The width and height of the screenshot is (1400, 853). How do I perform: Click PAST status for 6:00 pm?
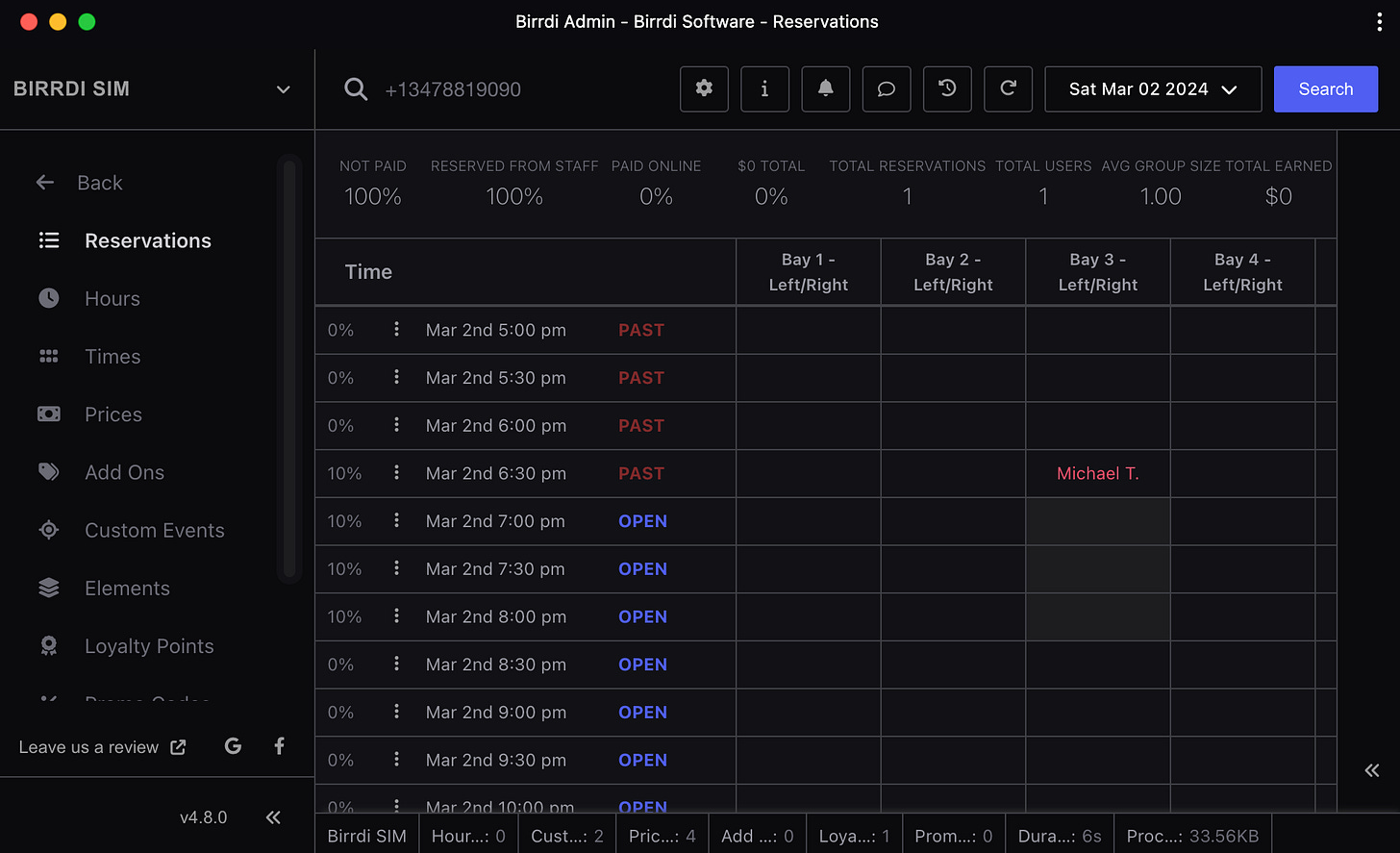641,425
